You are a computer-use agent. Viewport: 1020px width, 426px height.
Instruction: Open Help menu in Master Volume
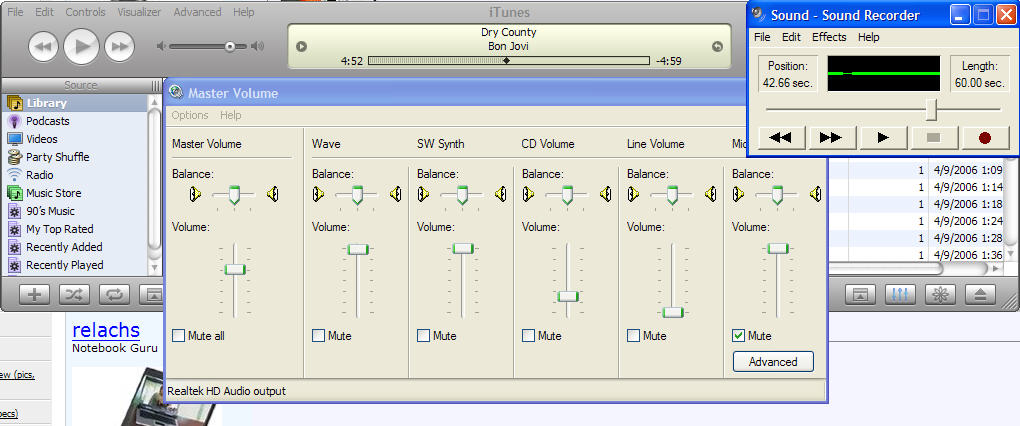230,115
